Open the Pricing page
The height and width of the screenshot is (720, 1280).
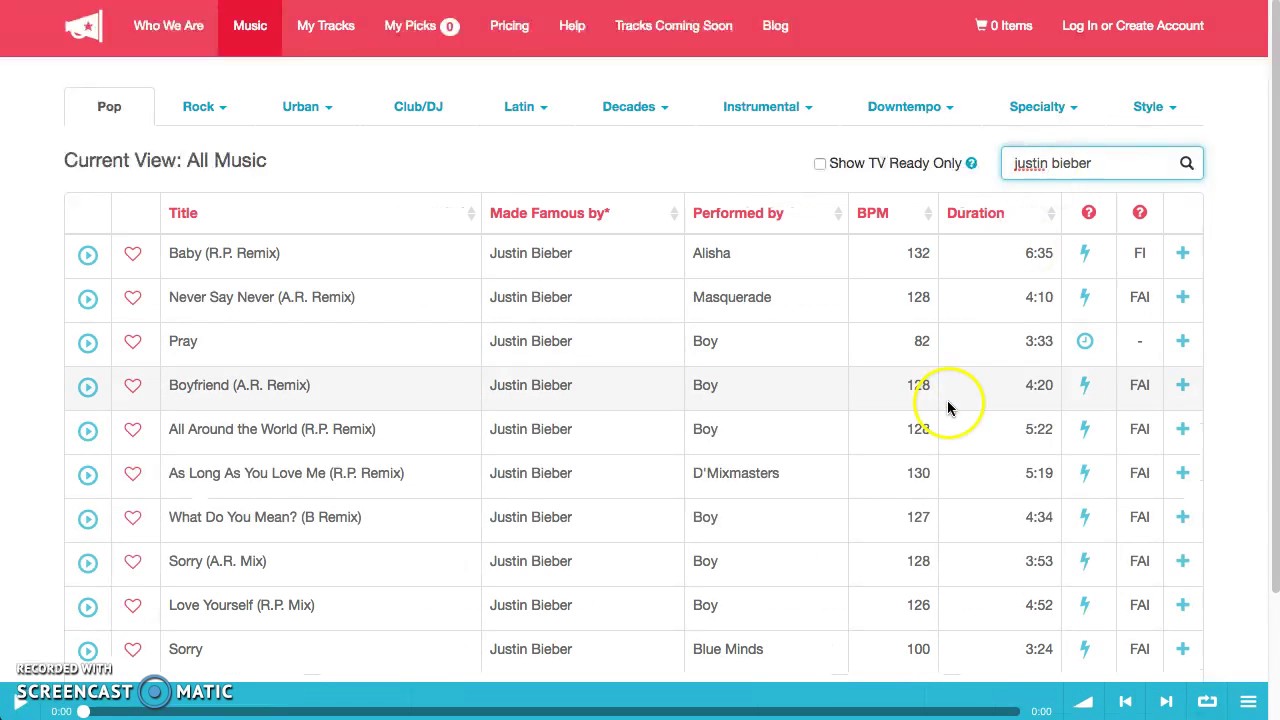click(x=509, y=26)
